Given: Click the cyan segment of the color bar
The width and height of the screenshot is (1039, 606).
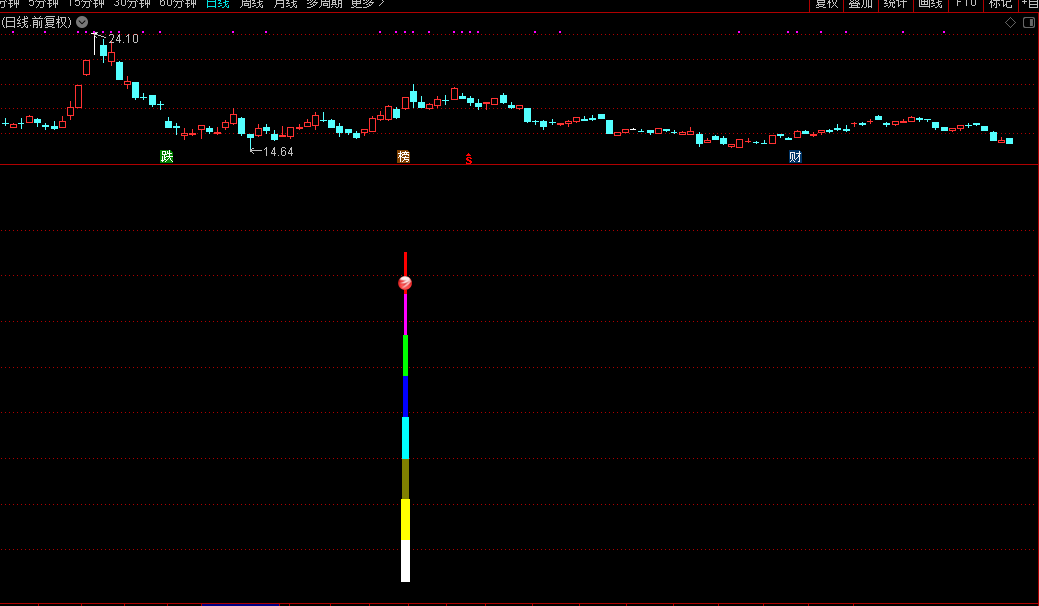Looking at the screenshot, I should pyautogui.click(x=405, y=438).
